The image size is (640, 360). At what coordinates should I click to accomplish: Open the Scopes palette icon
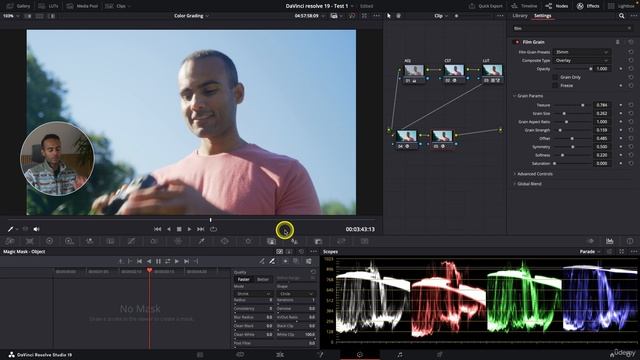tap(609, 241)
